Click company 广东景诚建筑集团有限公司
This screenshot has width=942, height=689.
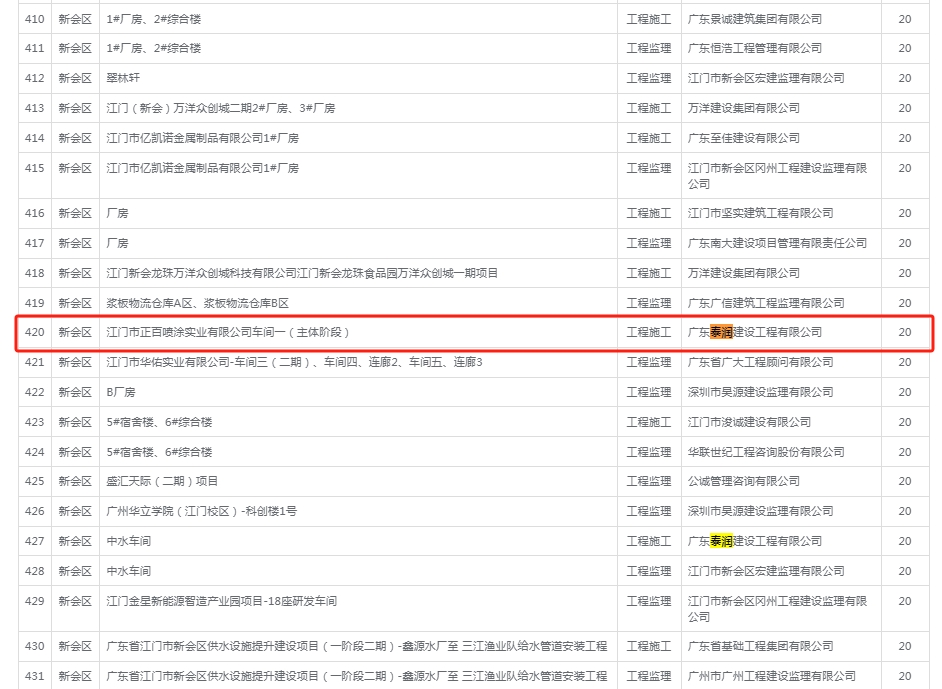click(x=755, y=19)
